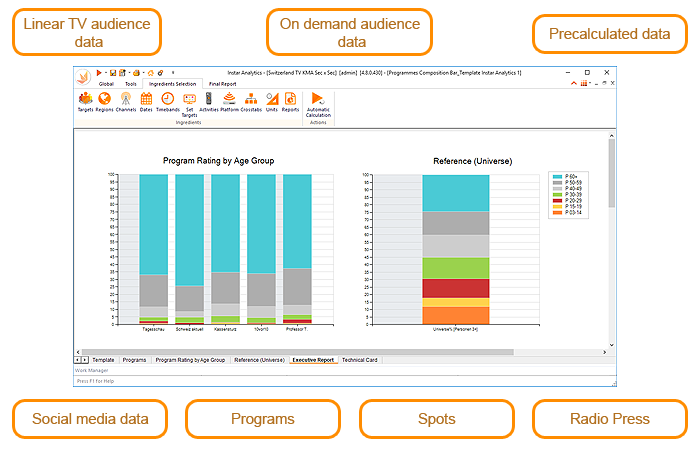Open the Timebands clock icon
Screen dimensions: 700x450
[167, 100]
